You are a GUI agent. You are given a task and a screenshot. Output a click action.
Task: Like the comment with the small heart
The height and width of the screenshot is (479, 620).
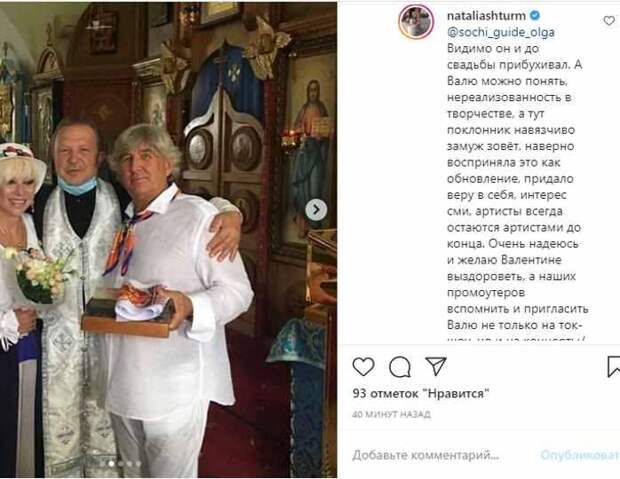point(609,21)
